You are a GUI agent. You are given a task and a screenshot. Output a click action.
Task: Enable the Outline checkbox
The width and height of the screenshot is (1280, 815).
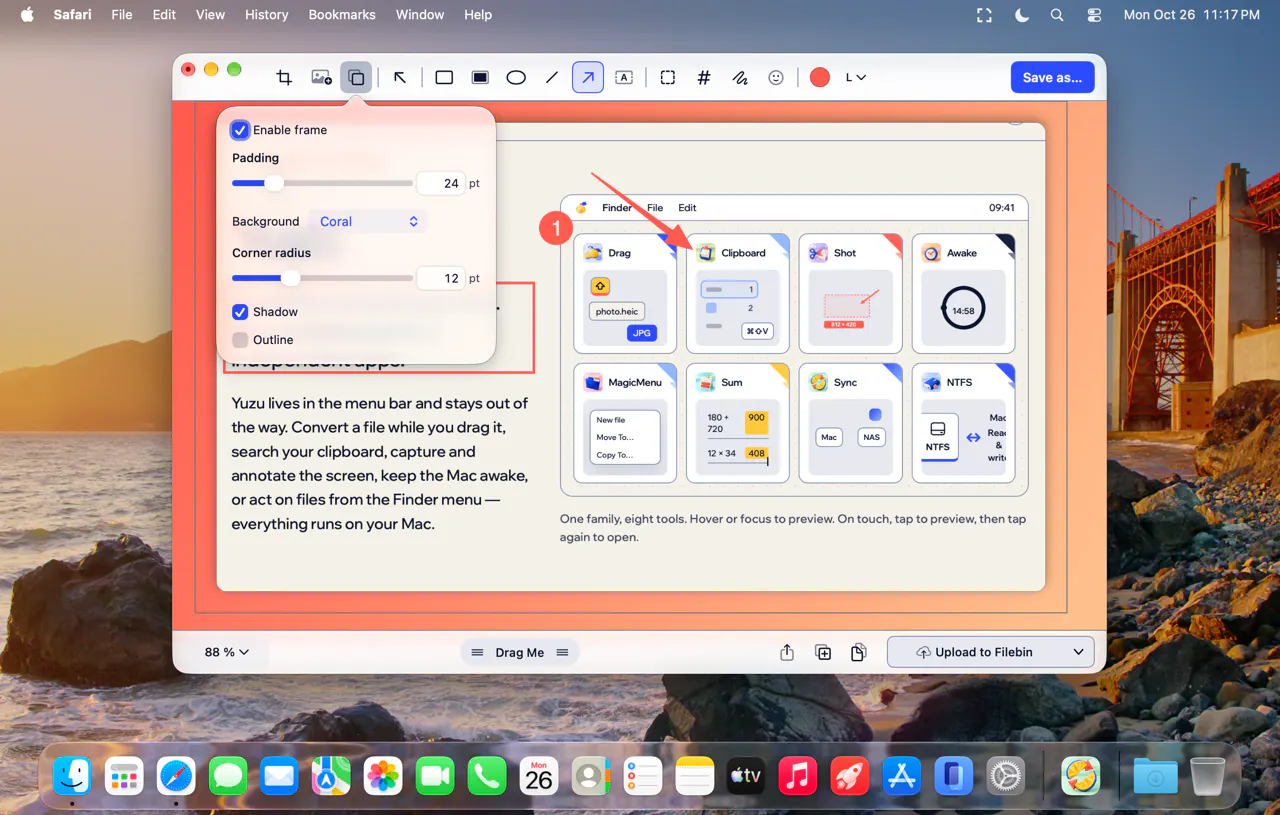(x=240, y=340)
